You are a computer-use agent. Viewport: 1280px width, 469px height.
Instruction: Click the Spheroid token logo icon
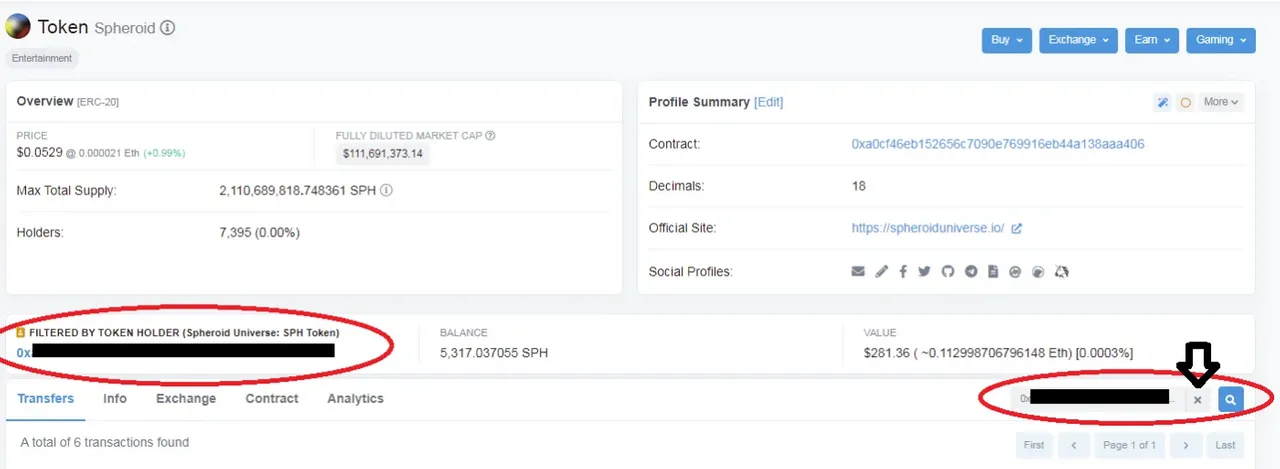point(17,28)
